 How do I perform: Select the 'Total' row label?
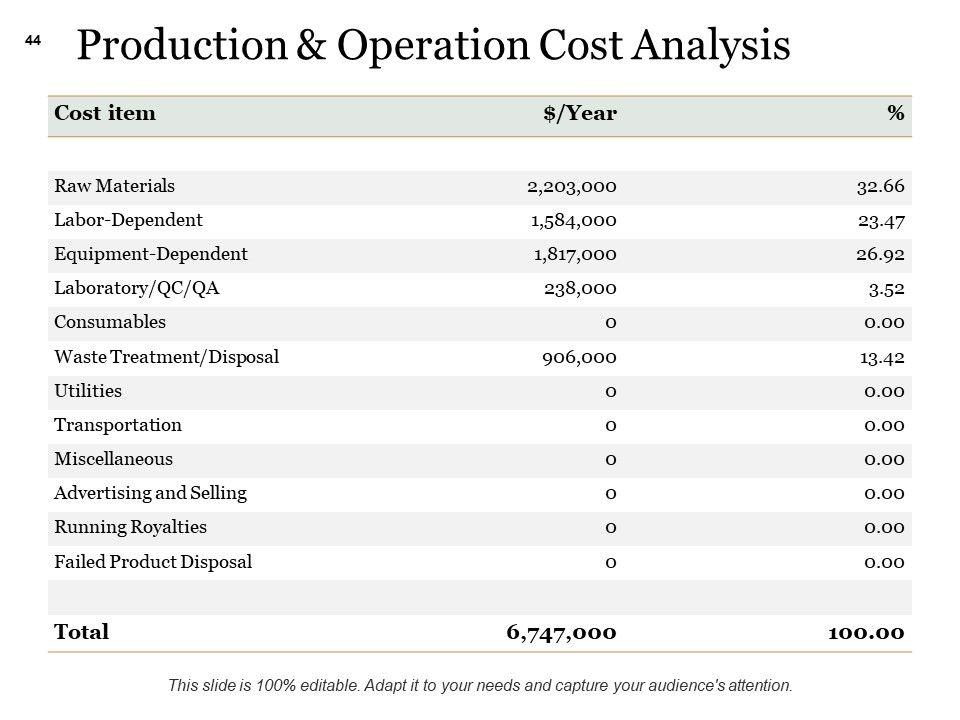pos(82,632)
